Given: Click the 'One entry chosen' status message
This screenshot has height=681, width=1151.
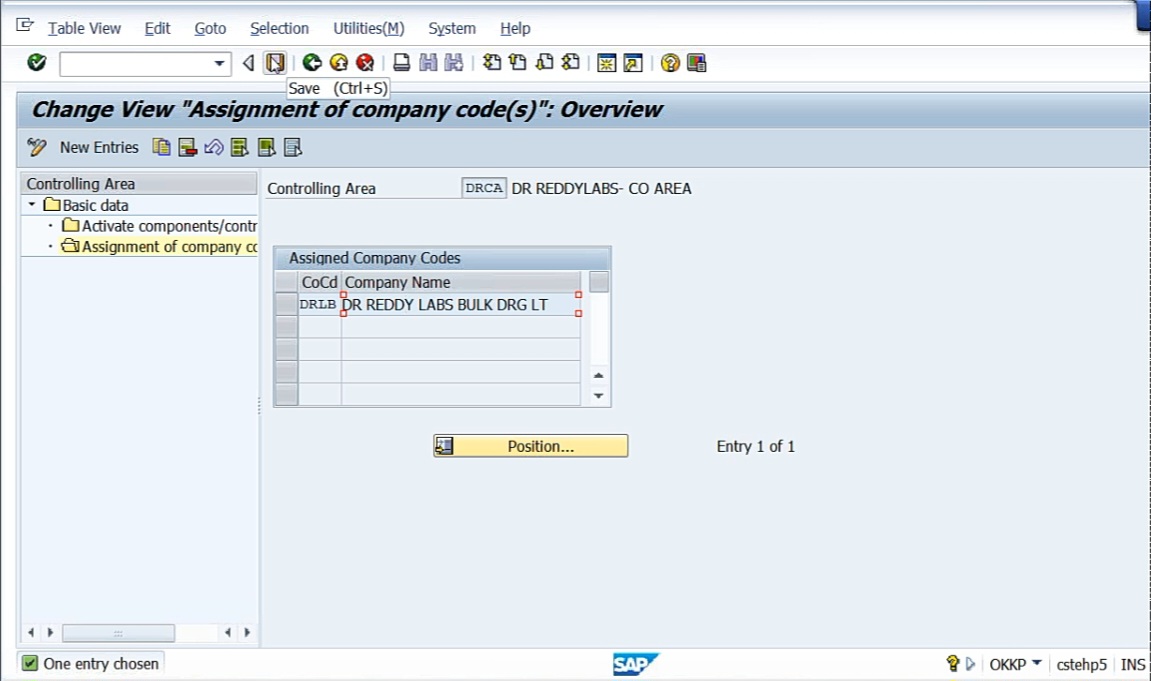Looking at the screenshot, I should (101, 664).
